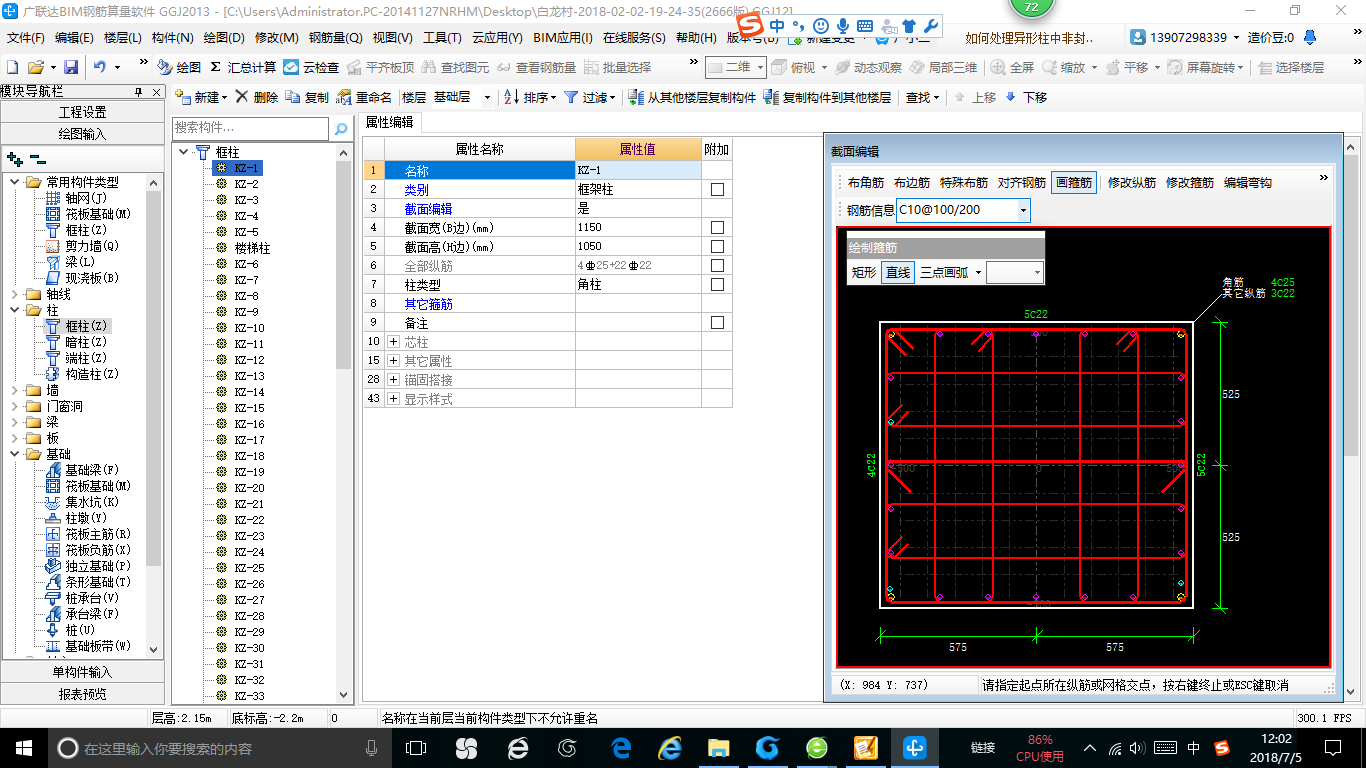Move component down with 下移
The image size is (1366, 768).
point(1027,97)
